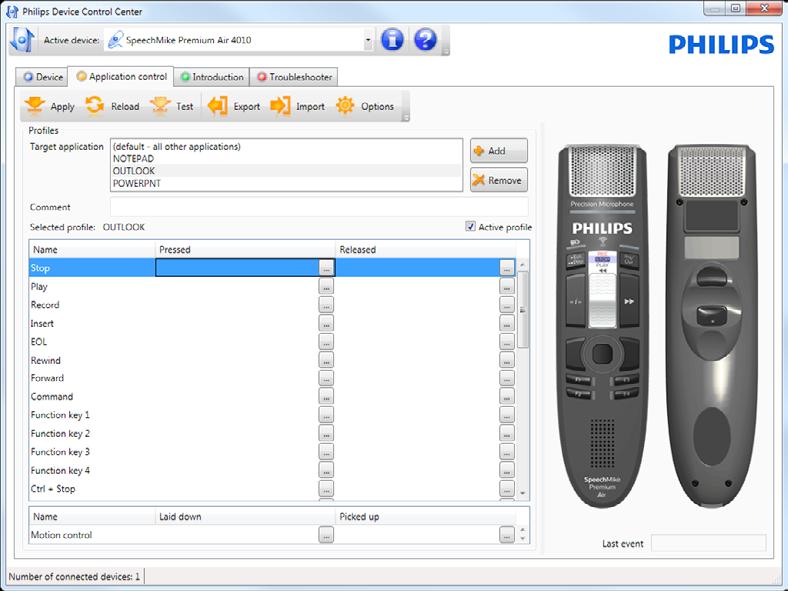Open the Introduction tab
Viewport: 788px width, 591px height.
pyautogui.click(x=212, y=77)
